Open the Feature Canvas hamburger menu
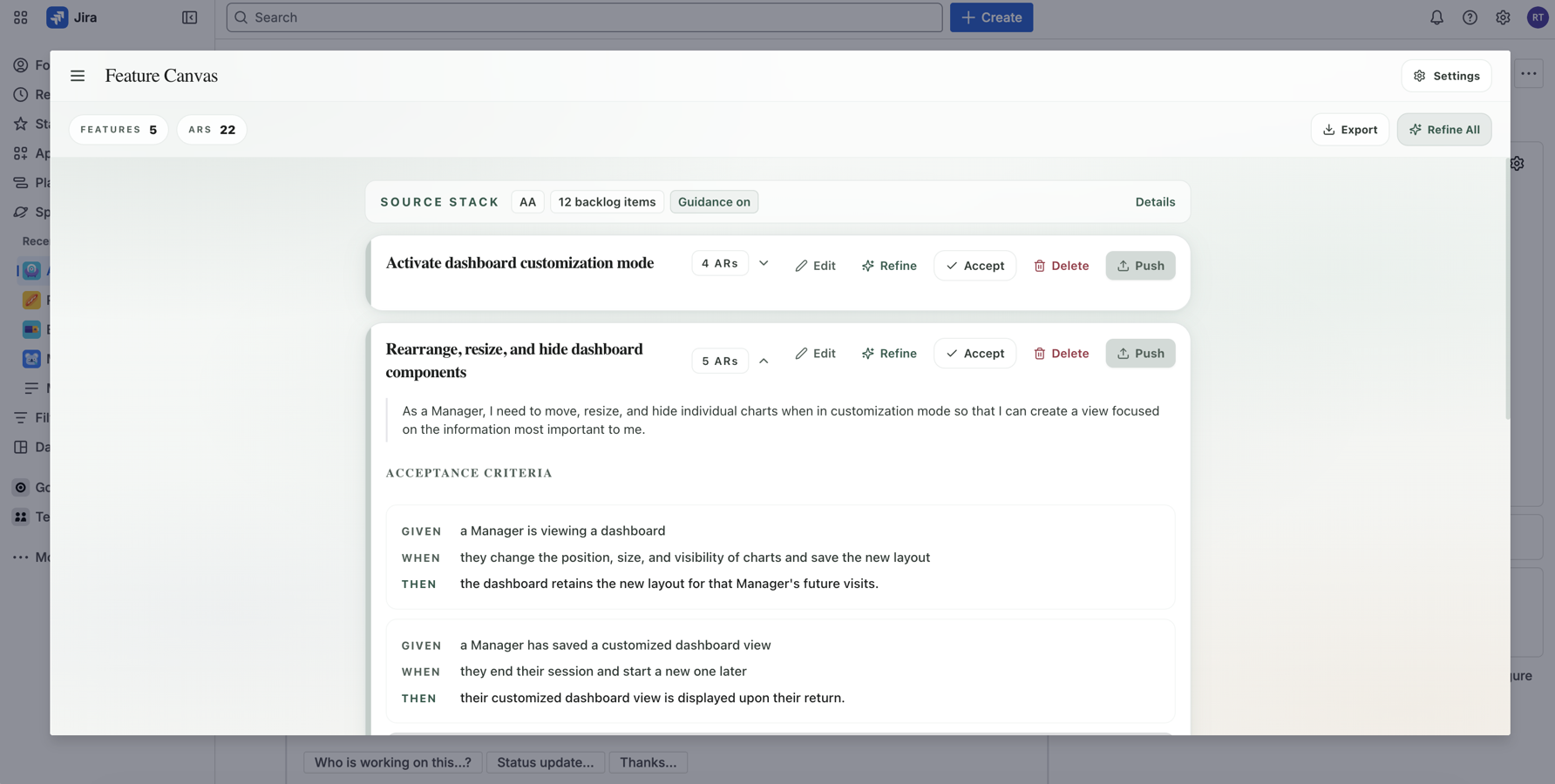This screenshot has width=1555, height=784. [x=78, y=76]
